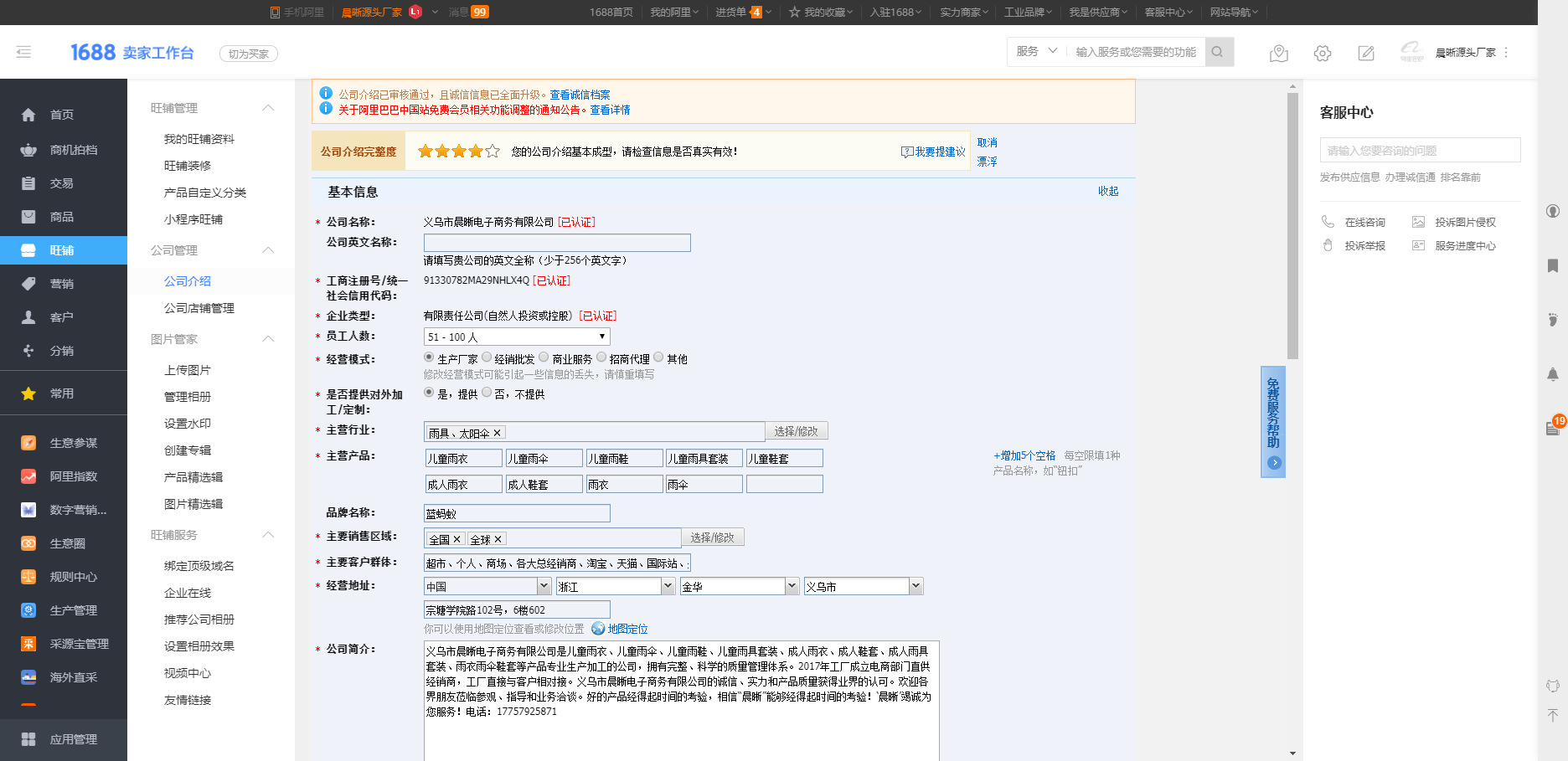
Task: Select the 是，提供 radio button
Action: pos(429,393)
